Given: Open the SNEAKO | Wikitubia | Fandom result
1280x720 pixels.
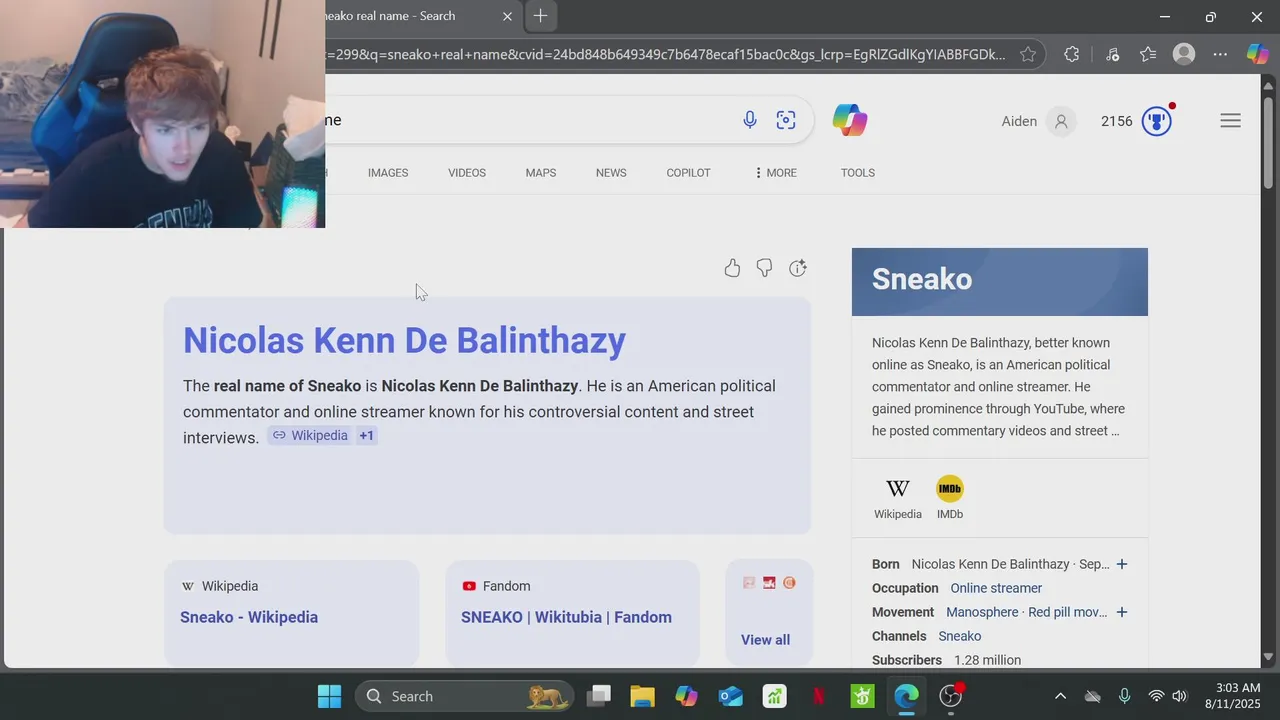Looking at the screenshot, I should click(x=572, y=613).
